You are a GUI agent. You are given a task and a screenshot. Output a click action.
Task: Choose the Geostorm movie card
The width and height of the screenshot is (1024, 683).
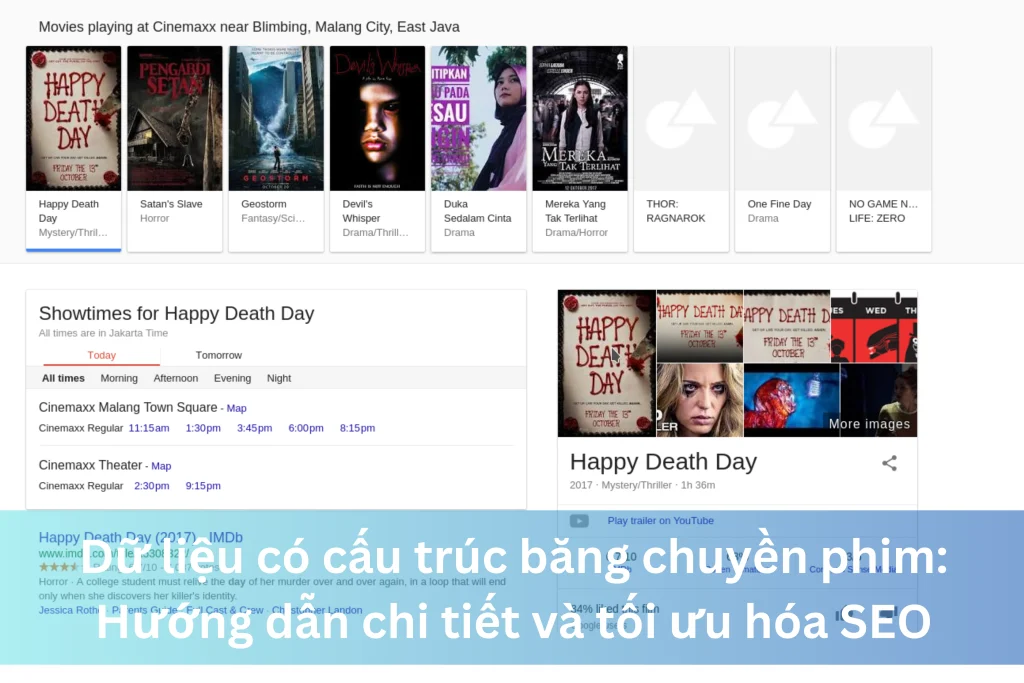point(276,148)
